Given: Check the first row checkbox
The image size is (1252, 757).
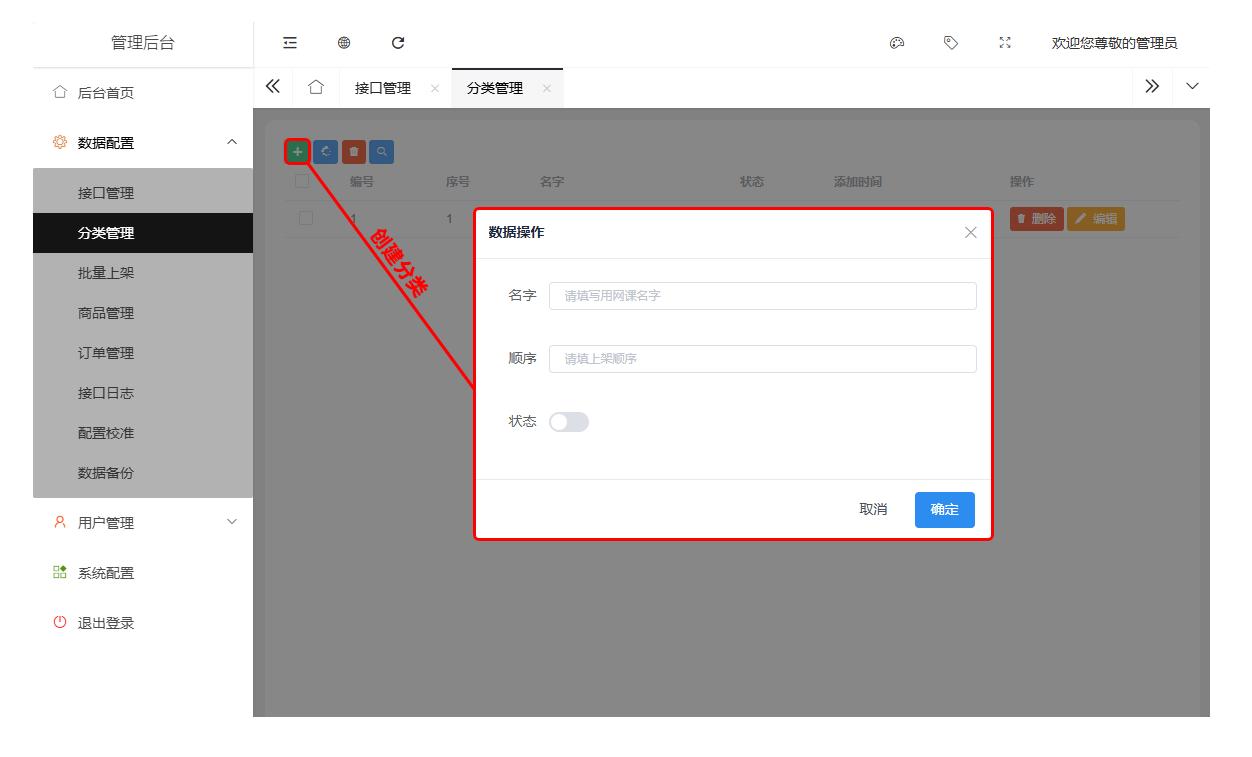Looking at the screenshot, I should [x=306, y=218].
